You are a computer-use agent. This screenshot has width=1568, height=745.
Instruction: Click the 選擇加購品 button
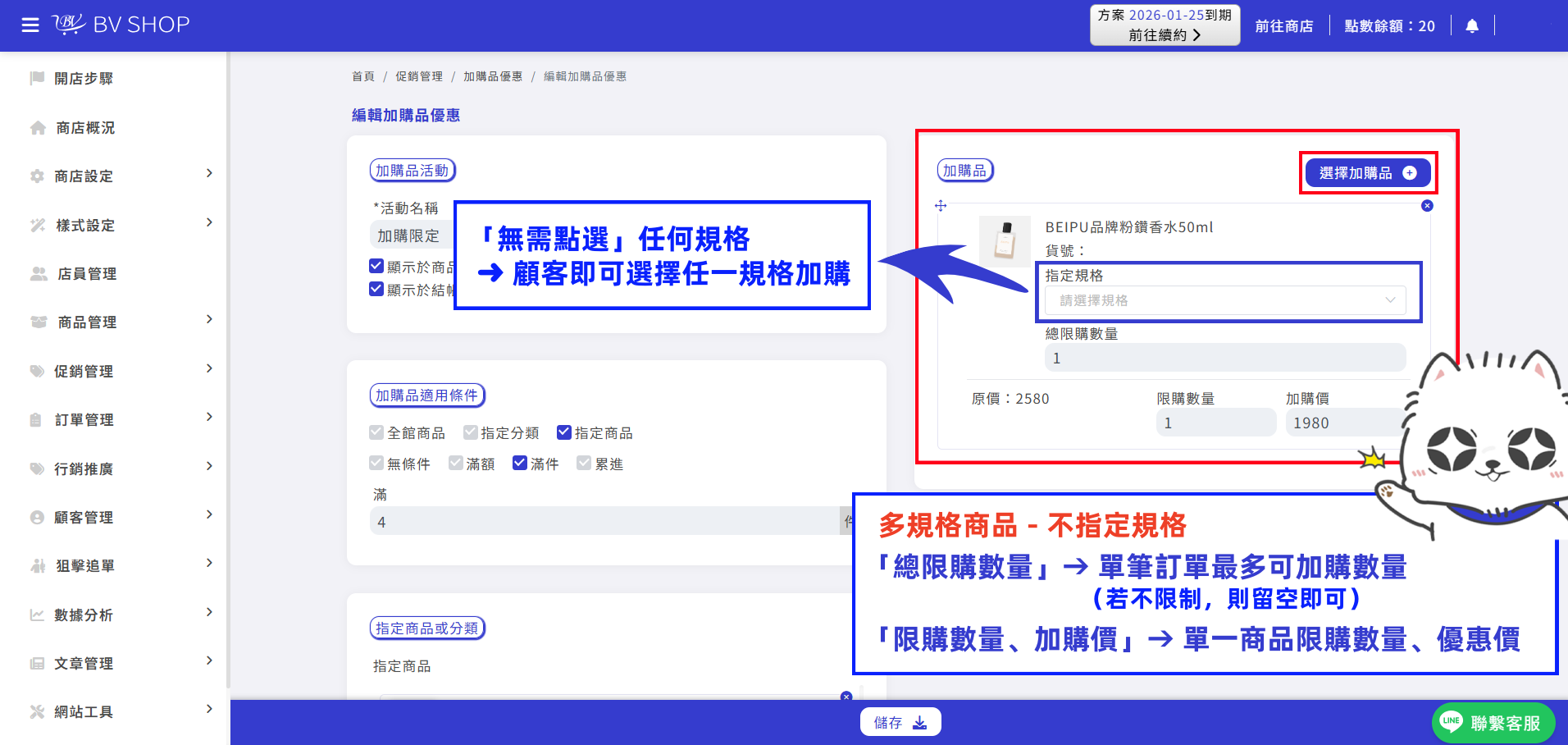click(x=1368, y=173)
